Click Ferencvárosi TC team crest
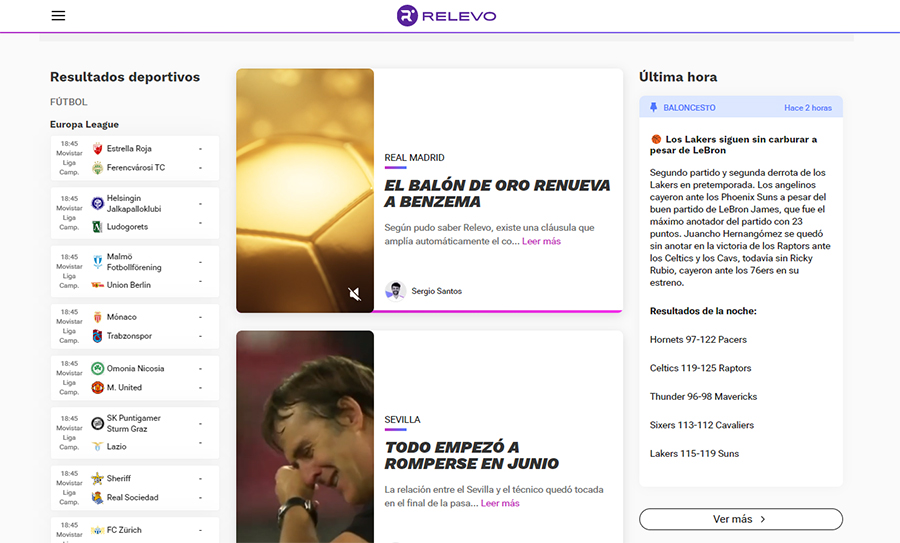 pos(98,168)
